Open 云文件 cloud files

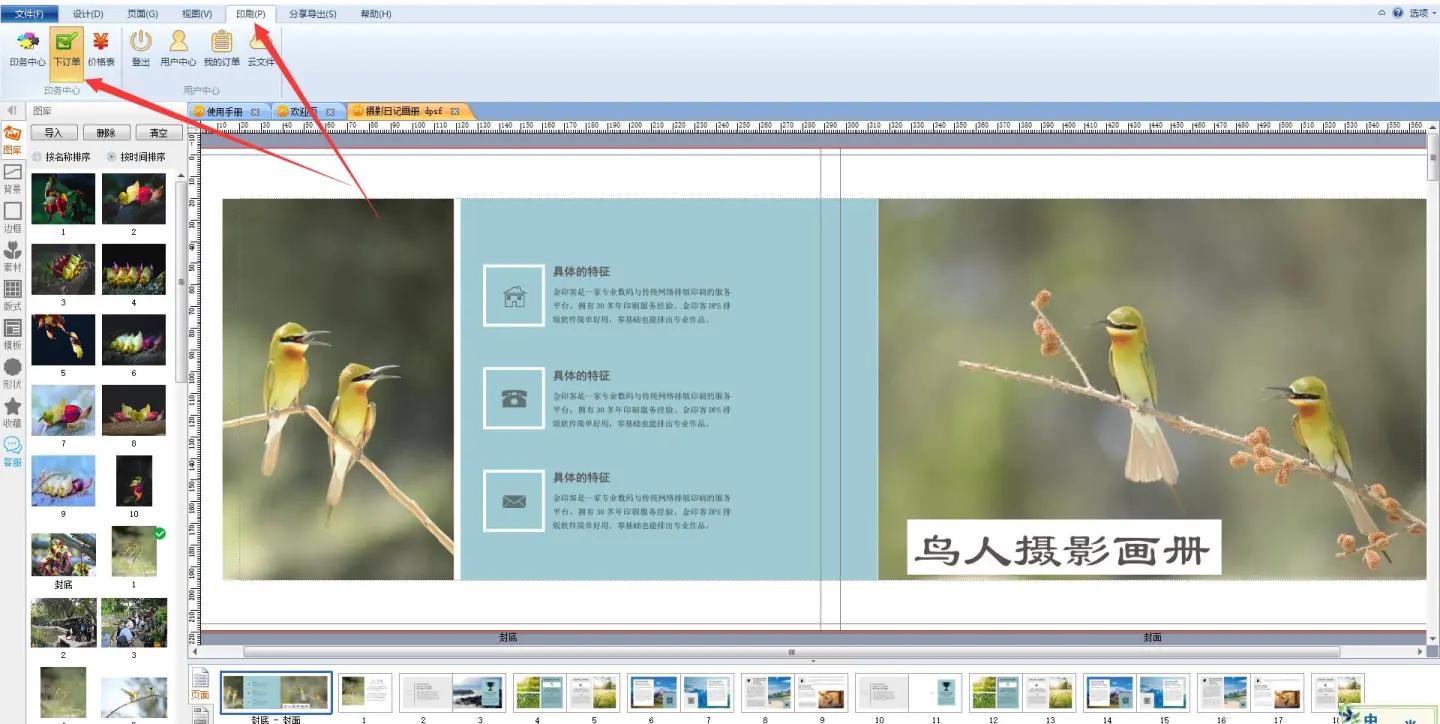click(x=261, y=48)
